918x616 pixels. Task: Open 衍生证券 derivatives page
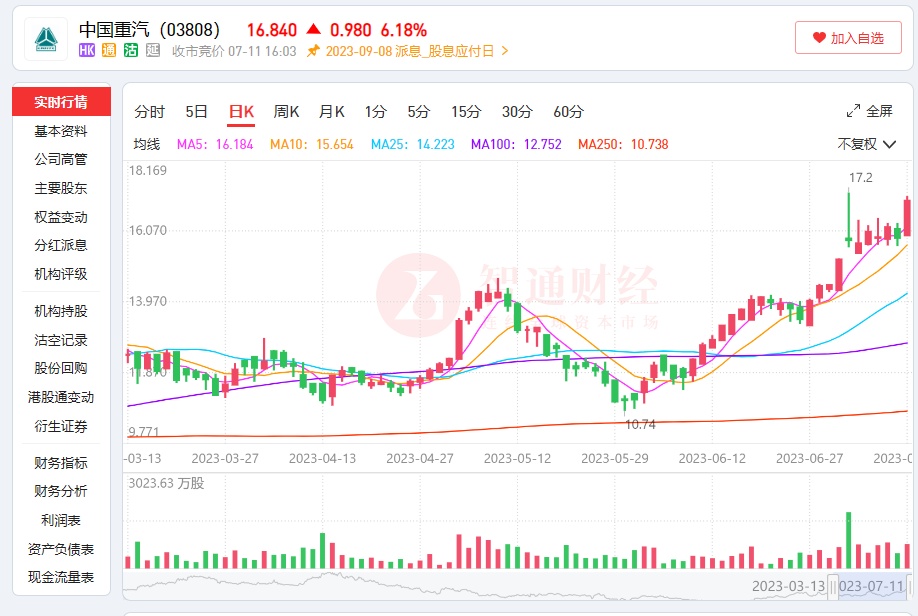click(x=61, y=426)
